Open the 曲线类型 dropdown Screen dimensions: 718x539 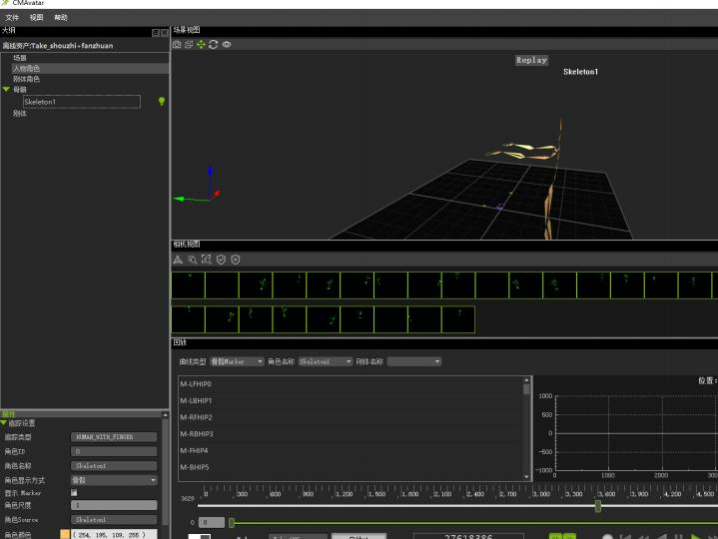click(x=237, y=361)
